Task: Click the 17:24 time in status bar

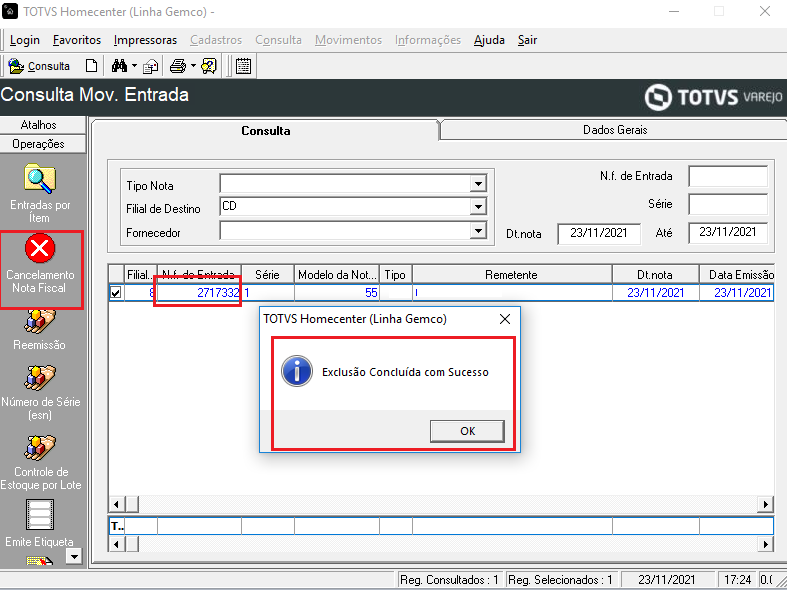Action: coord(737,579)
